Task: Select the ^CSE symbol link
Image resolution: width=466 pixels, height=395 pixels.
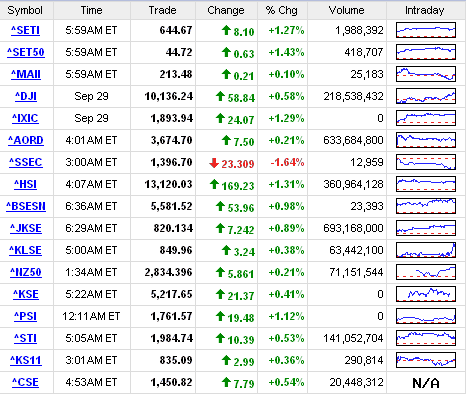Action: 25,382
